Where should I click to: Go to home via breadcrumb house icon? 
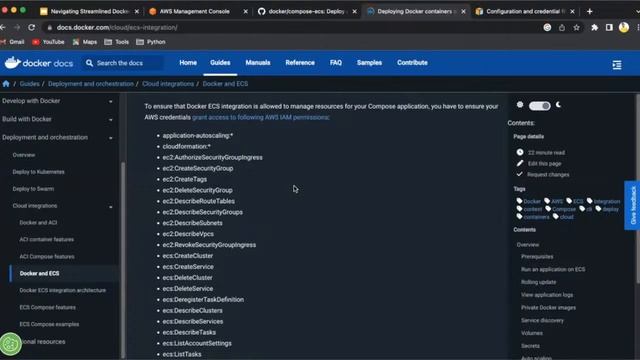pyautogui.click(x=6, y=84)
